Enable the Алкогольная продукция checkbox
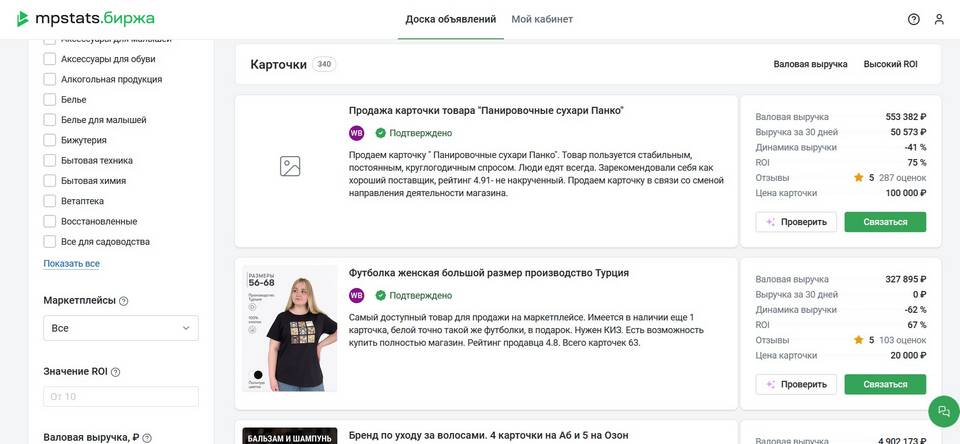This screenshot has height=444, width=960. click(50, 79)
